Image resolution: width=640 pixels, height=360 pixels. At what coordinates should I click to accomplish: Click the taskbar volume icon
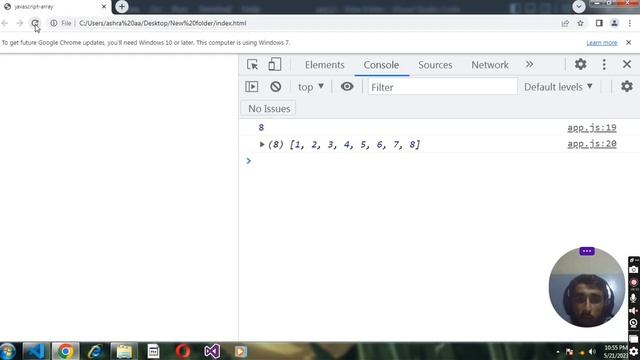[592, 351]
